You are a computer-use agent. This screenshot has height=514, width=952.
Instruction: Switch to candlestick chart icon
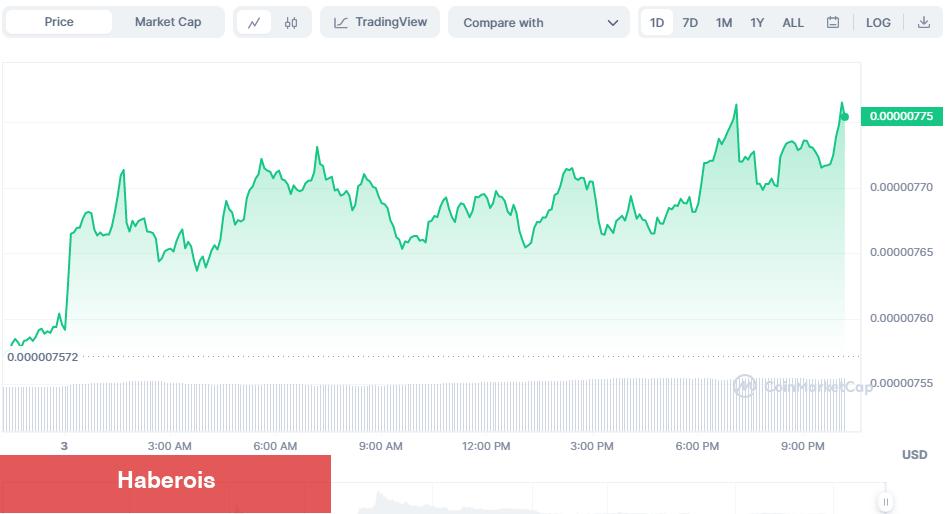(x=291, y=22)
